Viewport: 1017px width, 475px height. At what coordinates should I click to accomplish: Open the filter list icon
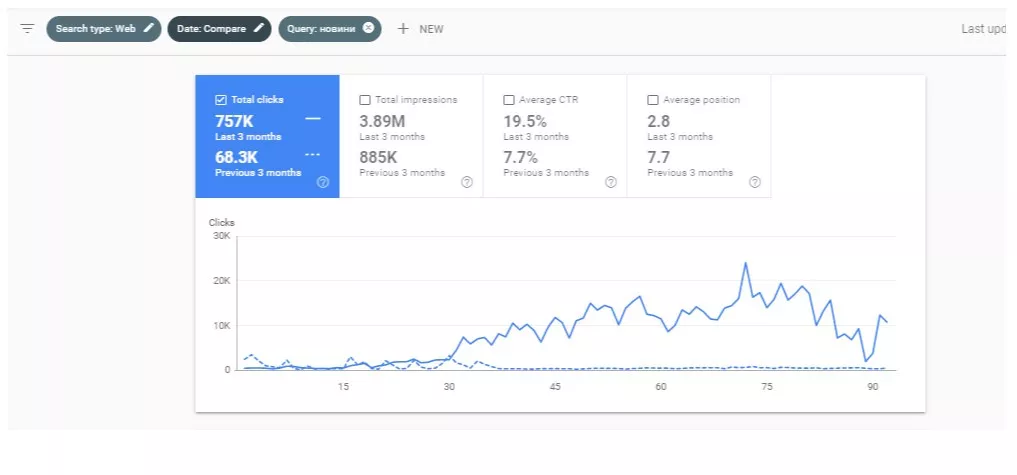27,29
